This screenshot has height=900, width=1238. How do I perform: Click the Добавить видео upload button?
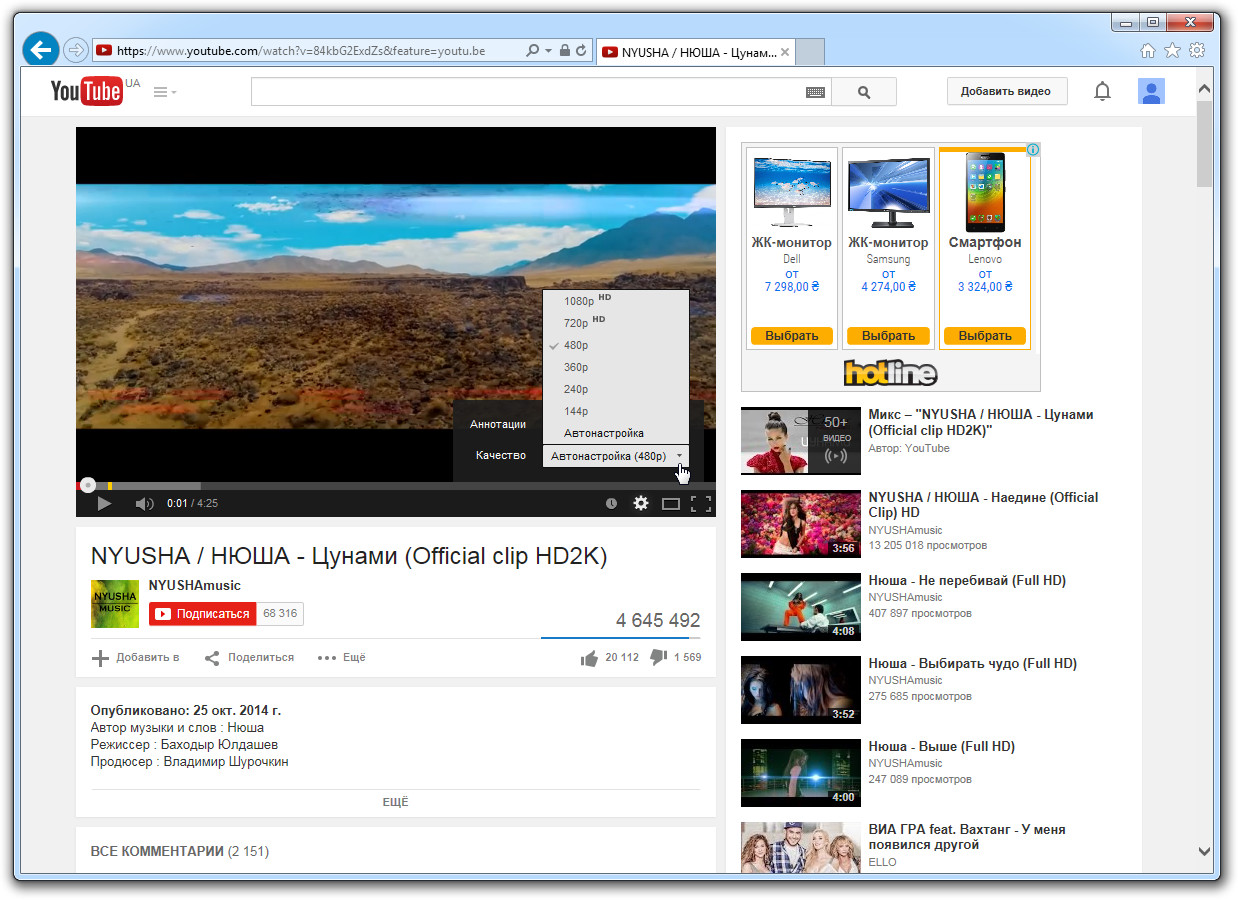[1006, 91]
